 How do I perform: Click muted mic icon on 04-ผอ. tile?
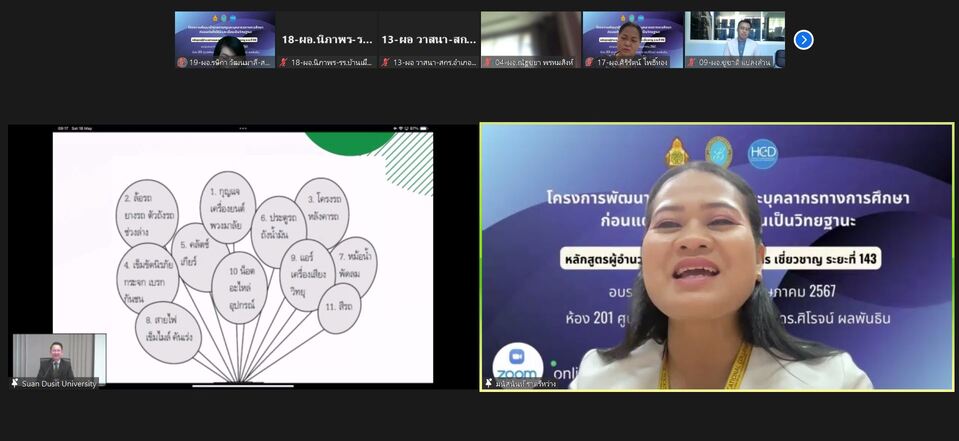pos(488,62)
